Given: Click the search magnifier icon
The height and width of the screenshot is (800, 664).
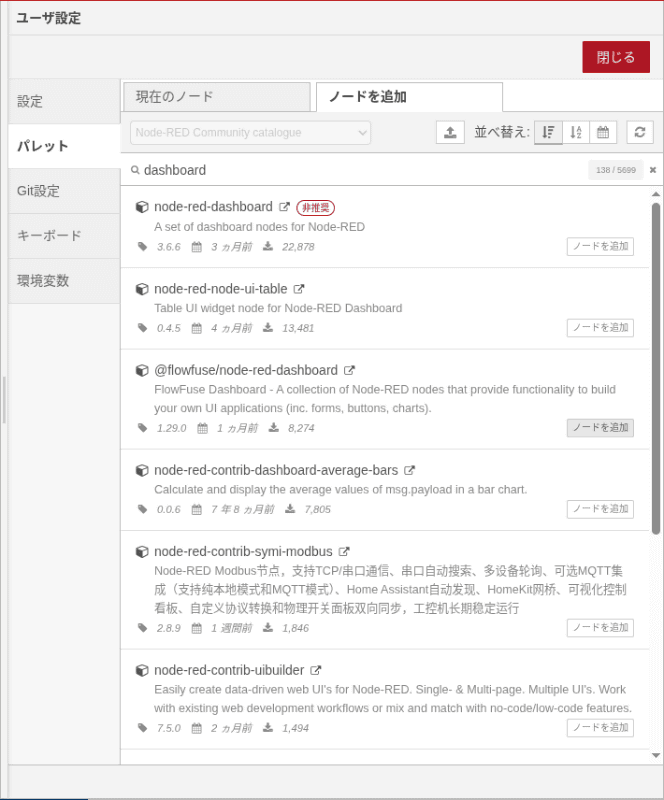Looking at the screenshot, I should point(135,170).
